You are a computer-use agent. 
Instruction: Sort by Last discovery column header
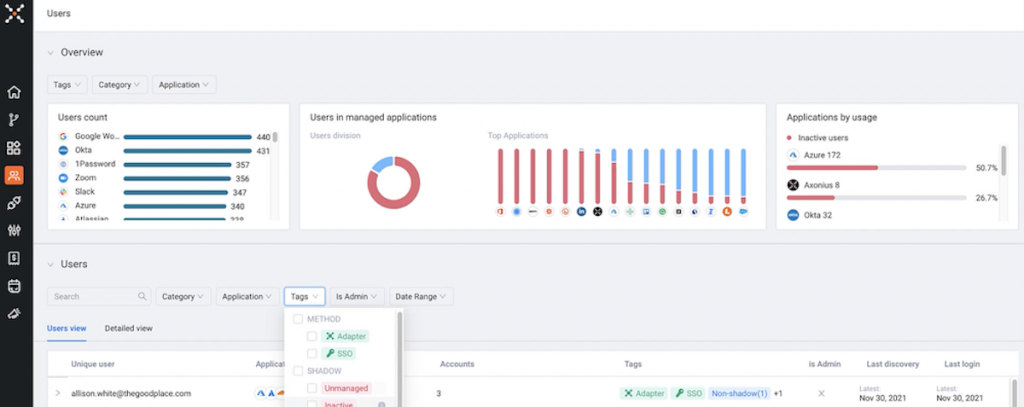[893, 364]
